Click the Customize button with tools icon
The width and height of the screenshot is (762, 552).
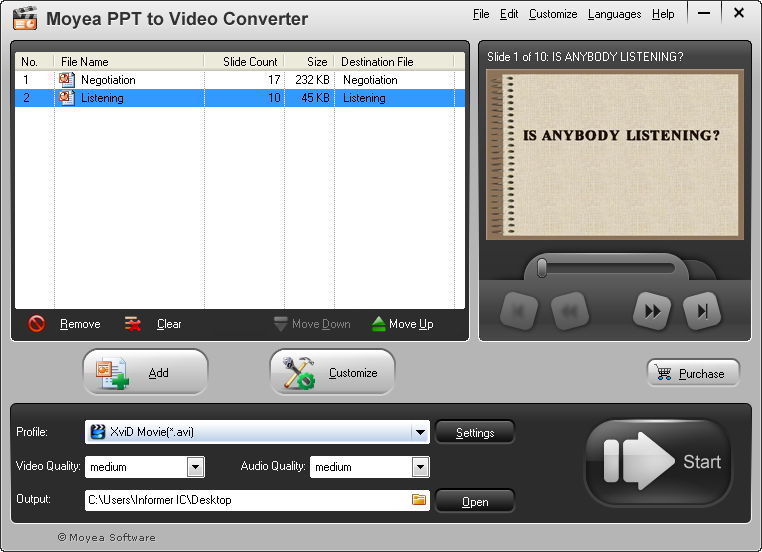(332, 372)
